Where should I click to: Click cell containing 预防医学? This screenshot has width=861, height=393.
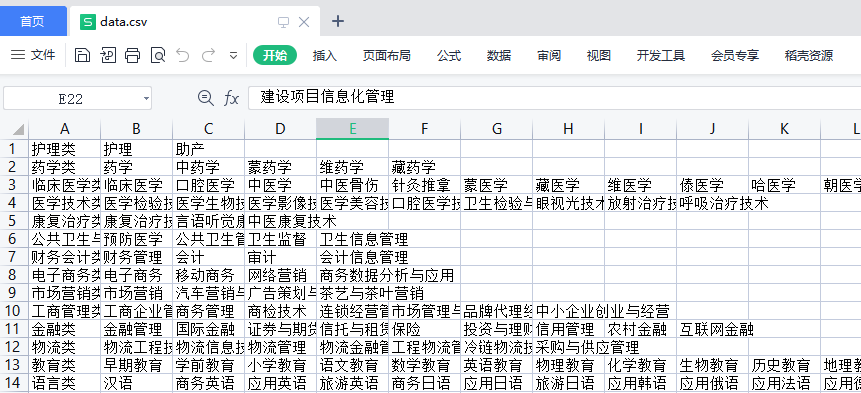click(x=137, y=239)
